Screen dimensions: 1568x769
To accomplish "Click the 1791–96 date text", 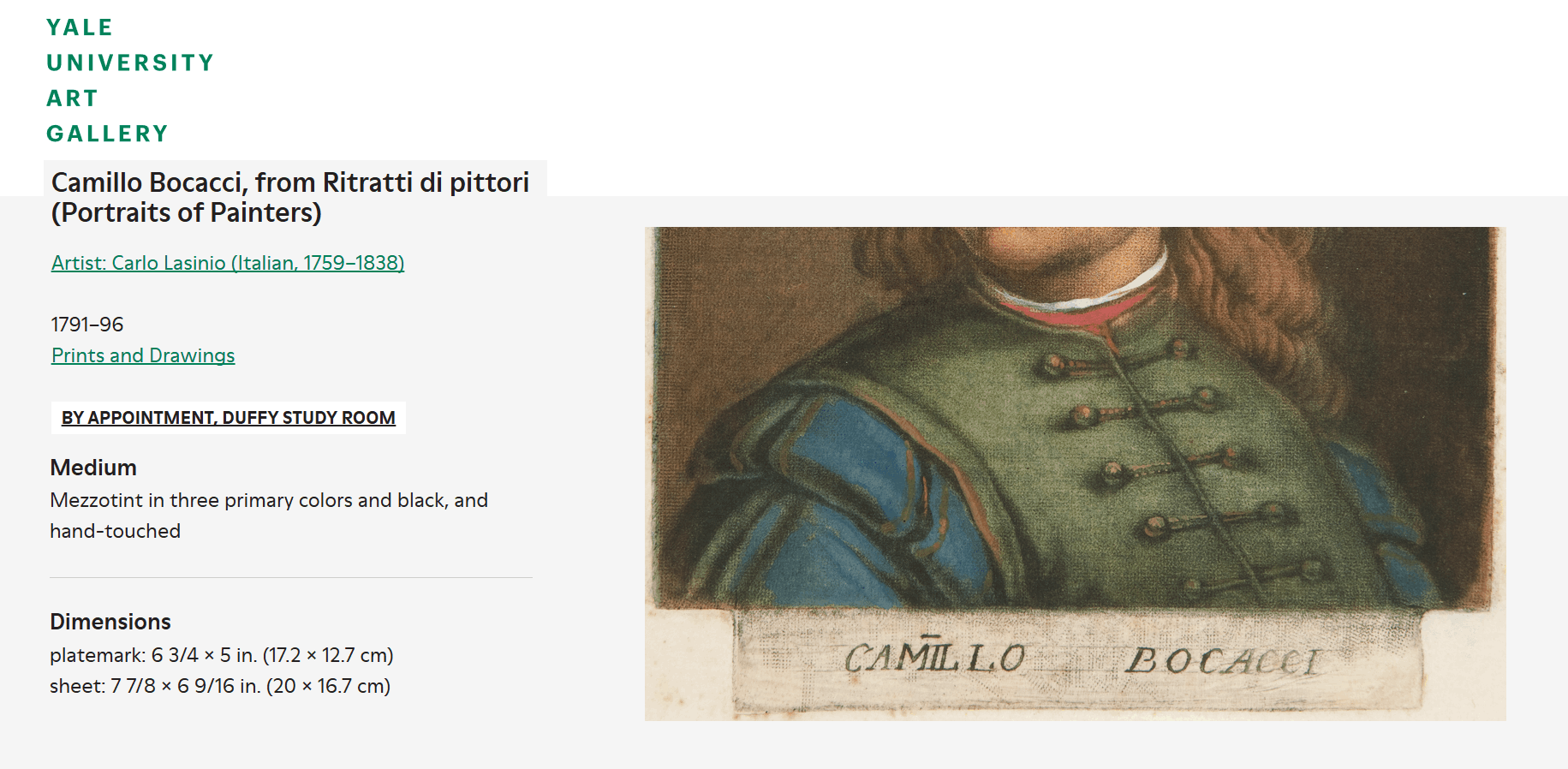I will click(87, 325).
